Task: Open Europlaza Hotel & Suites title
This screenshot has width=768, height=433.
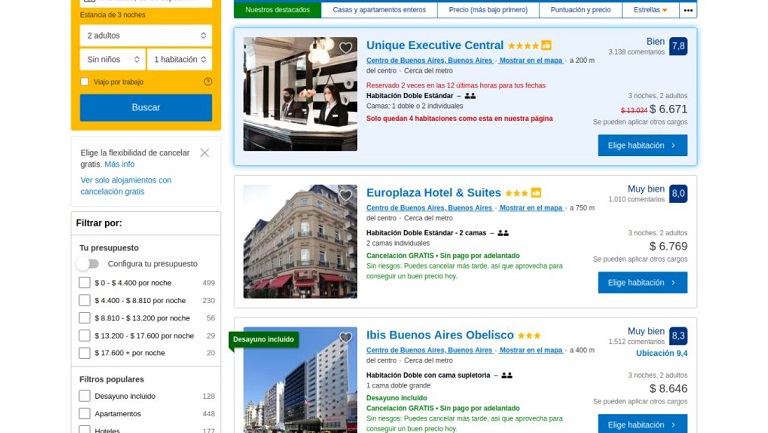Action: [433, 192]
